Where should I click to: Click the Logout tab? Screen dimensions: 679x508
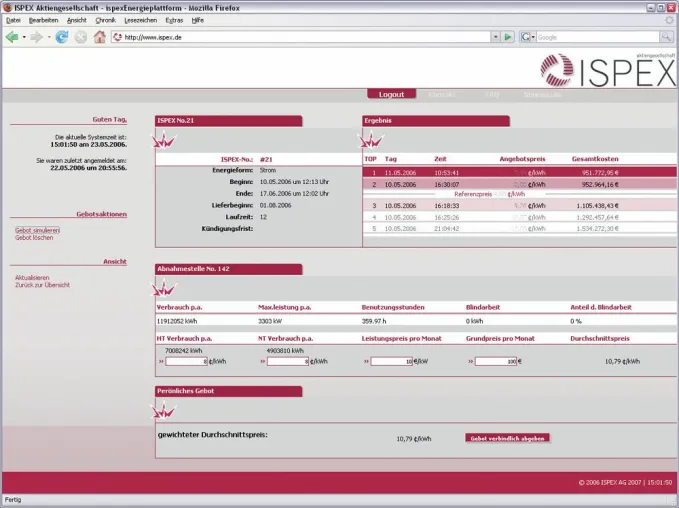pyautogui.click(x=391, y=94)
